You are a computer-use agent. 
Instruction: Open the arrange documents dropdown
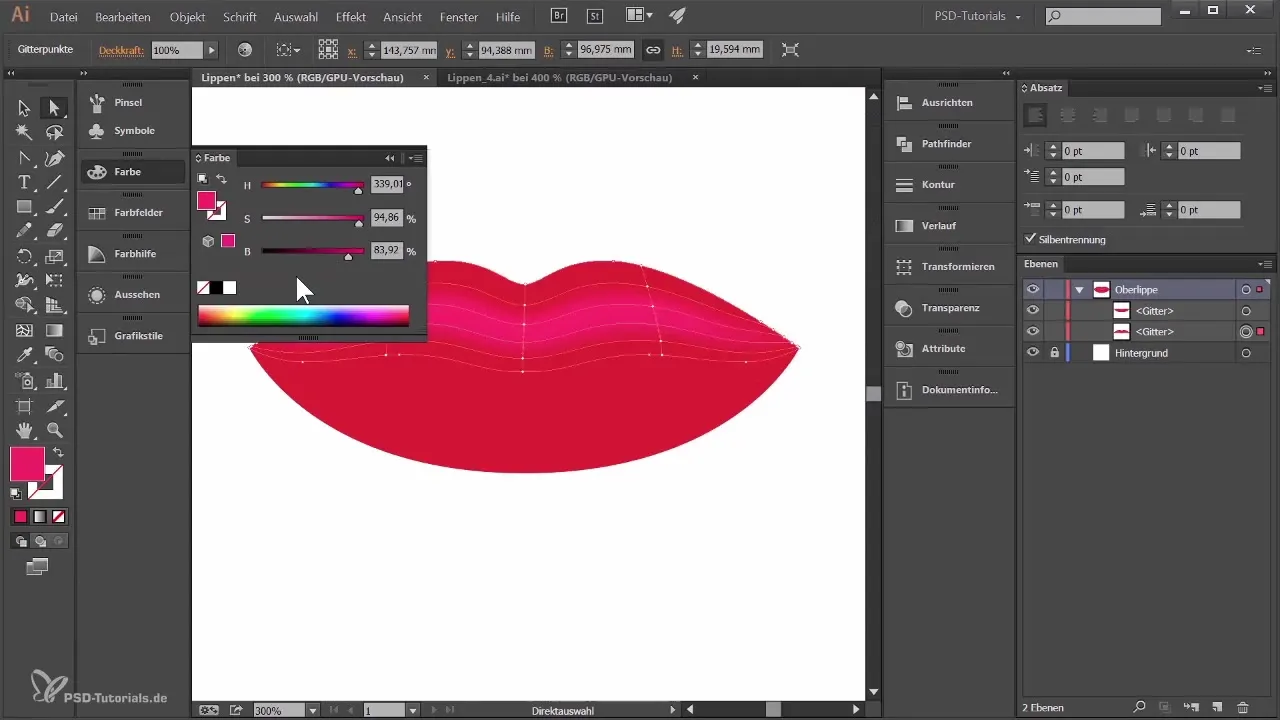(639, 16)
